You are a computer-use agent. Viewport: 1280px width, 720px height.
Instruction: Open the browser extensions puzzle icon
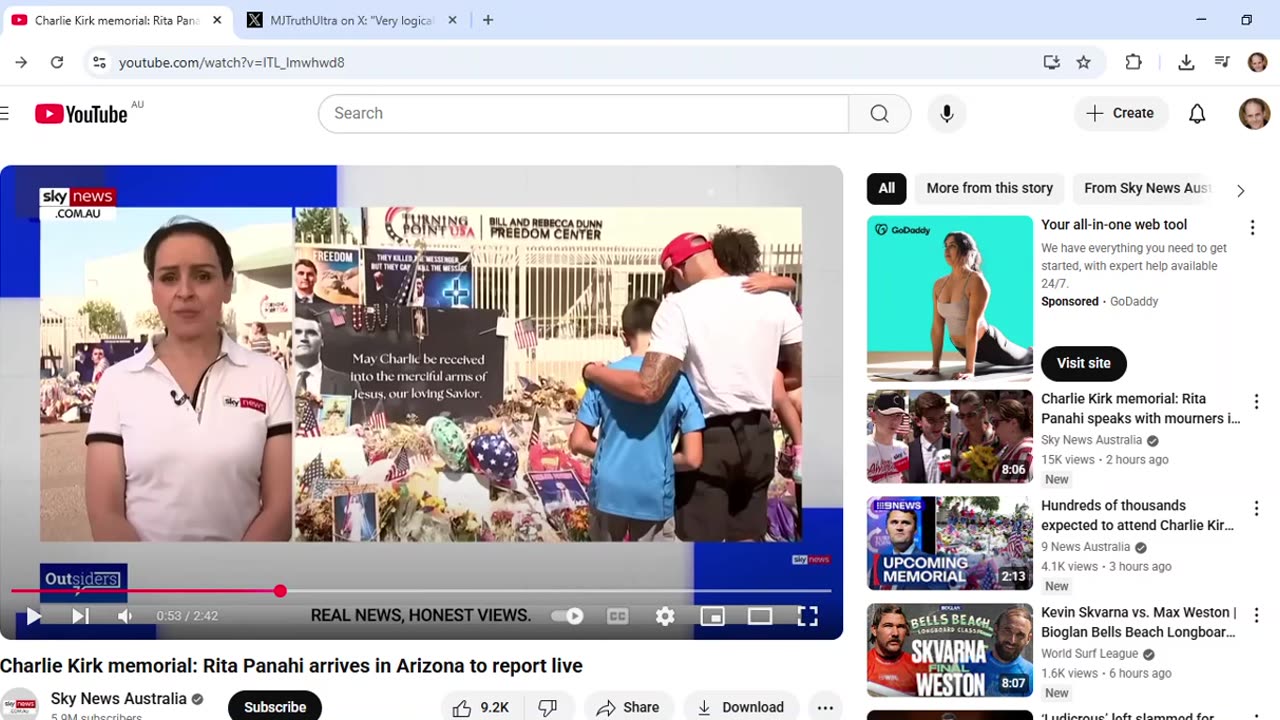click(1133, 62)
